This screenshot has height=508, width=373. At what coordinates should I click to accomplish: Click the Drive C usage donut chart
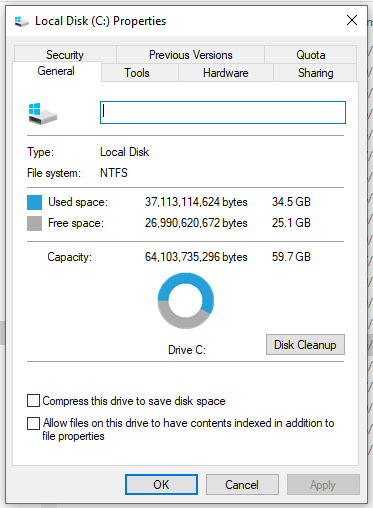[186, 301]
